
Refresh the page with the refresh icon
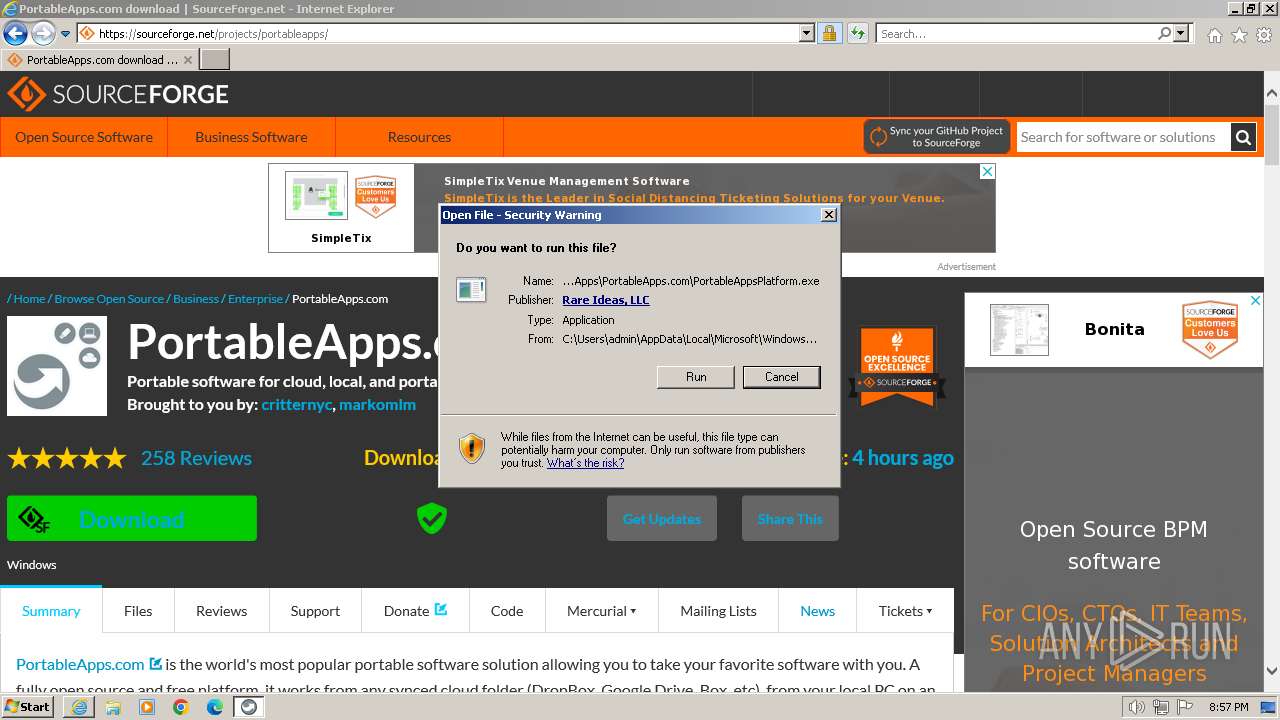pyautogui.click(x=857, y=34)
